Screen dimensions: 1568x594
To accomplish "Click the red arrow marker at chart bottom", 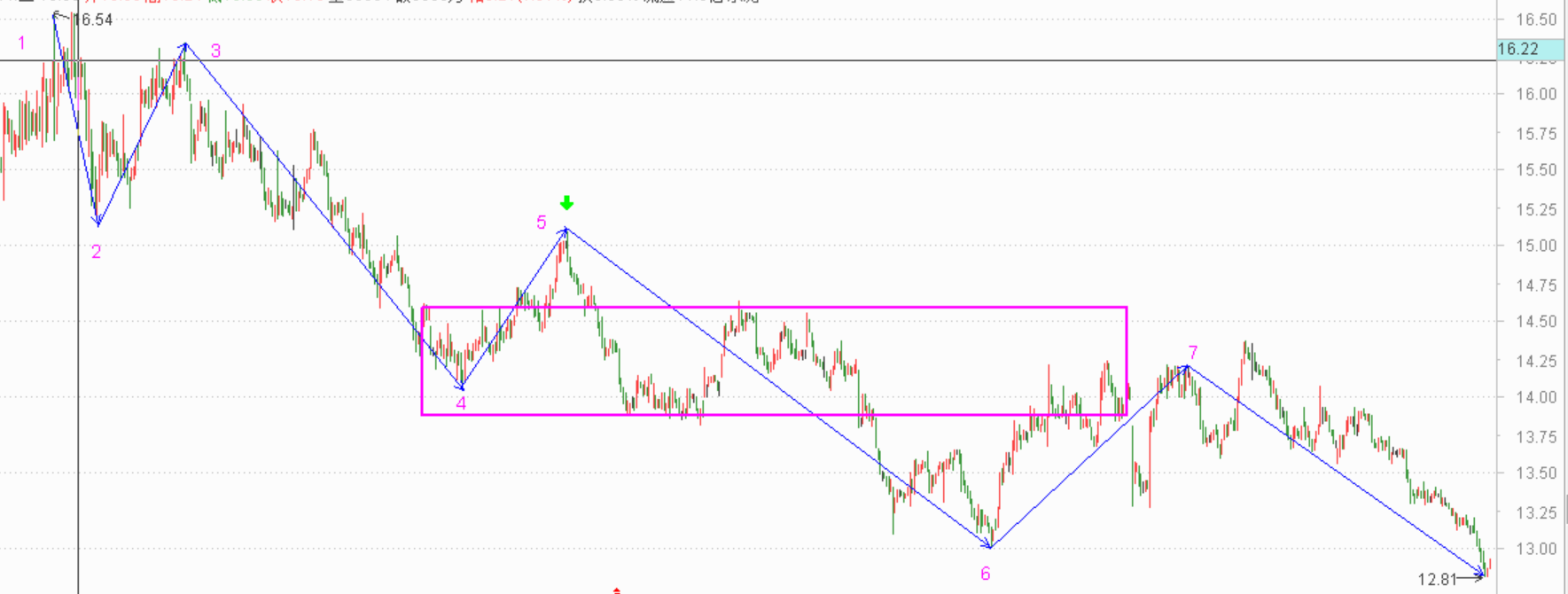I will (x=617, y=590).
